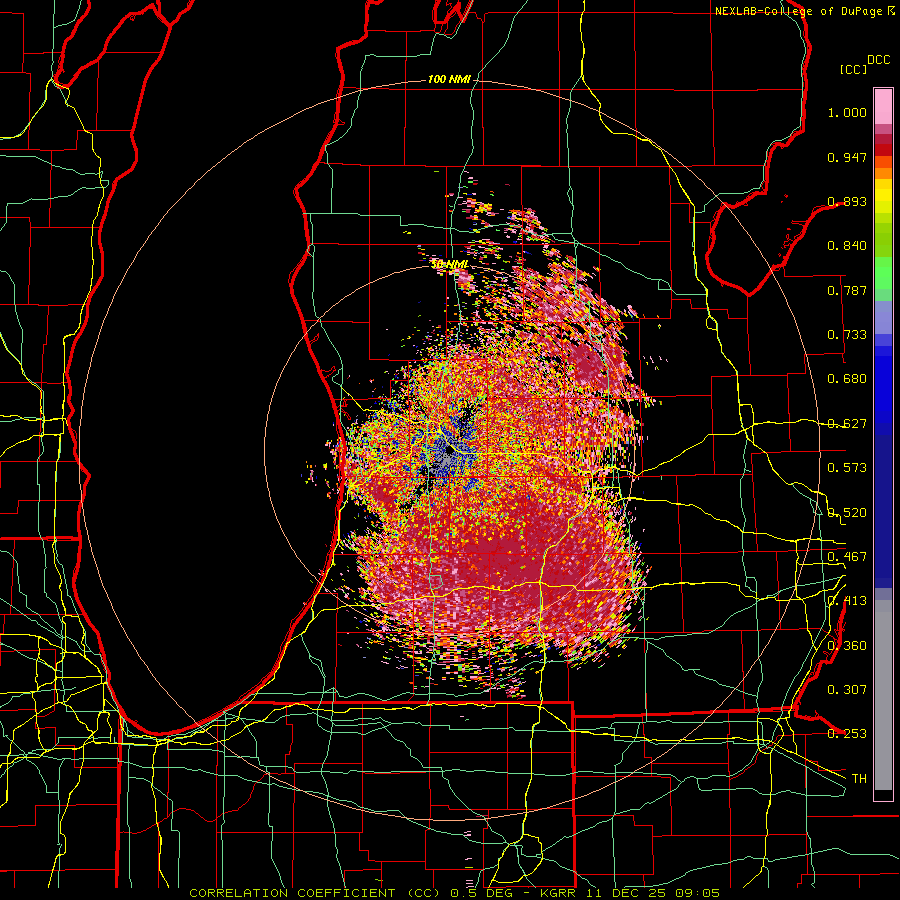Click the 1.000 legend value
The width and height of the screenshot is (900, 900).
pos(847,112)
